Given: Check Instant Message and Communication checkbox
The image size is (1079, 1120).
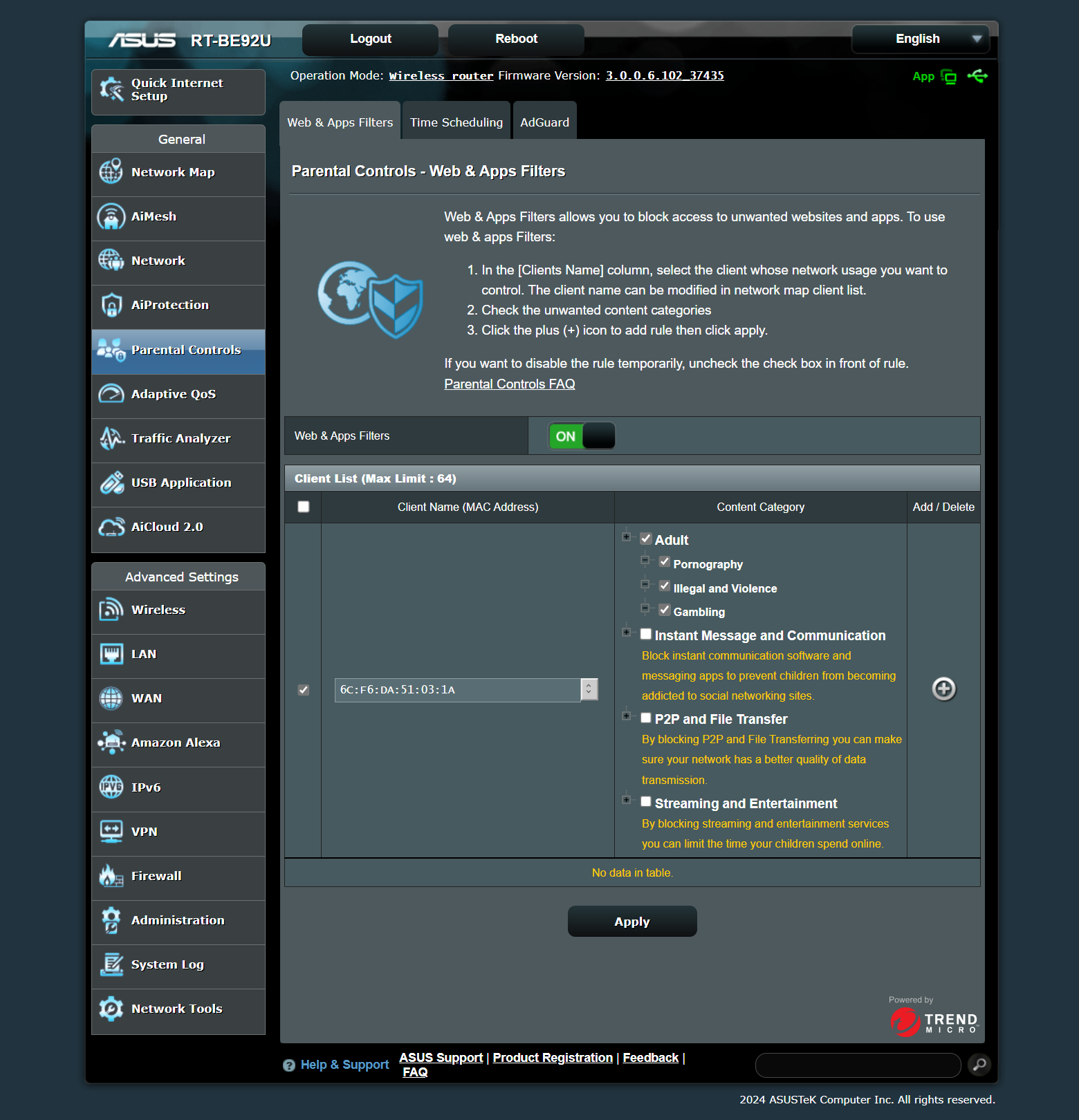Looking at the screenshot, I should point(646,634).
